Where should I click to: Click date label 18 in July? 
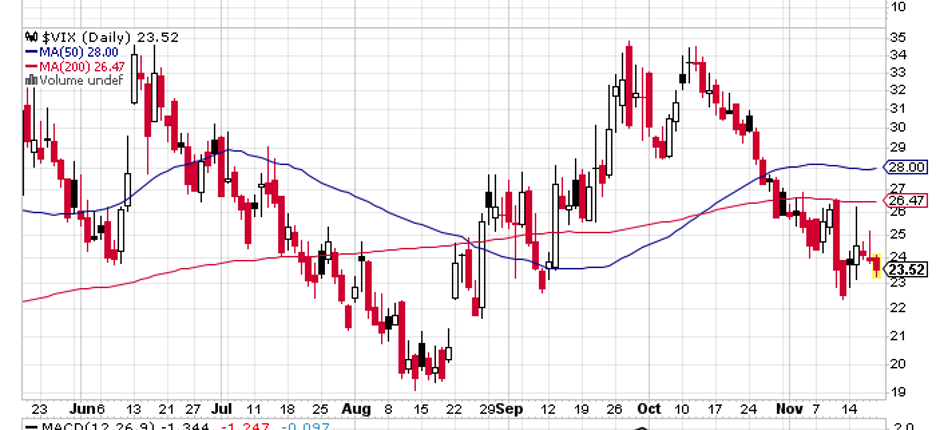click(288, 410)
